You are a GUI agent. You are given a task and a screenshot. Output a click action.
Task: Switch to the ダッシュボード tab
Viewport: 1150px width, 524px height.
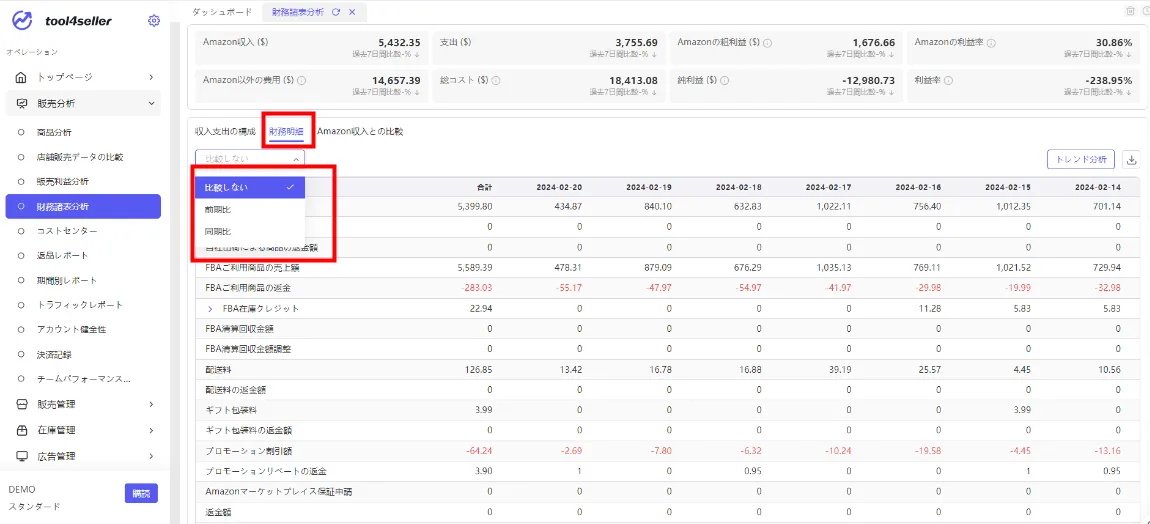(x=222, y=12)
